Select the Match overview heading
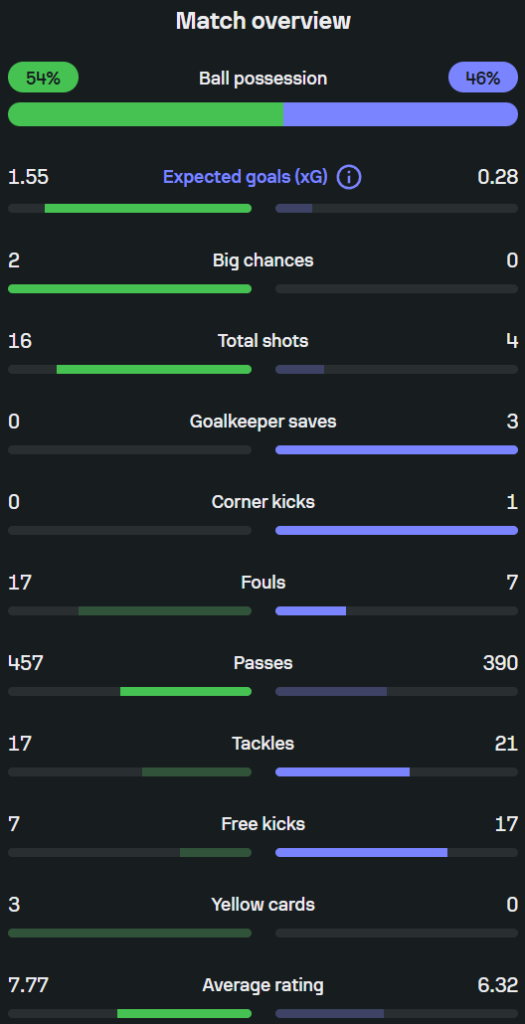 click(263, 21)
